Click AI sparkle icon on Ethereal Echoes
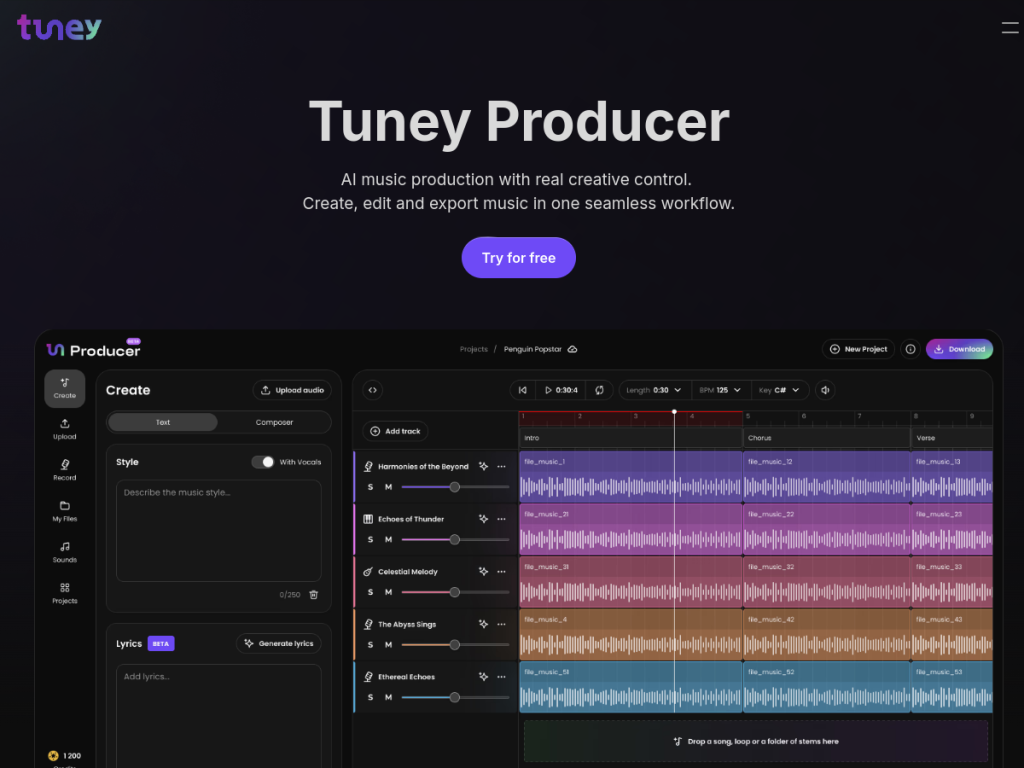This screenshot has height=768, width=1024. (x=483, y=677)
